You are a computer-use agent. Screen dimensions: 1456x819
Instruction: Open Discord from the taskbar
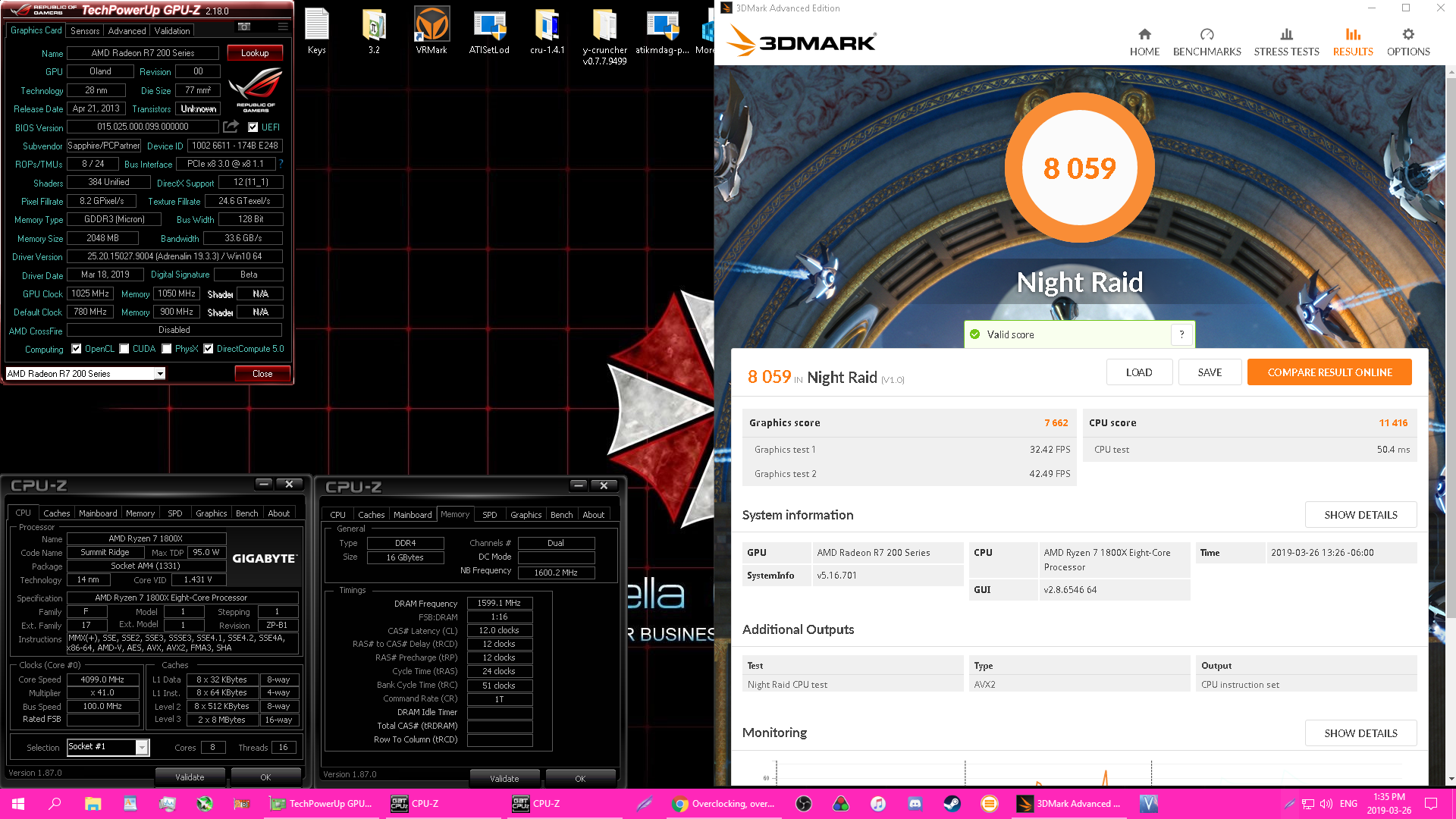(x=915, y=804)
